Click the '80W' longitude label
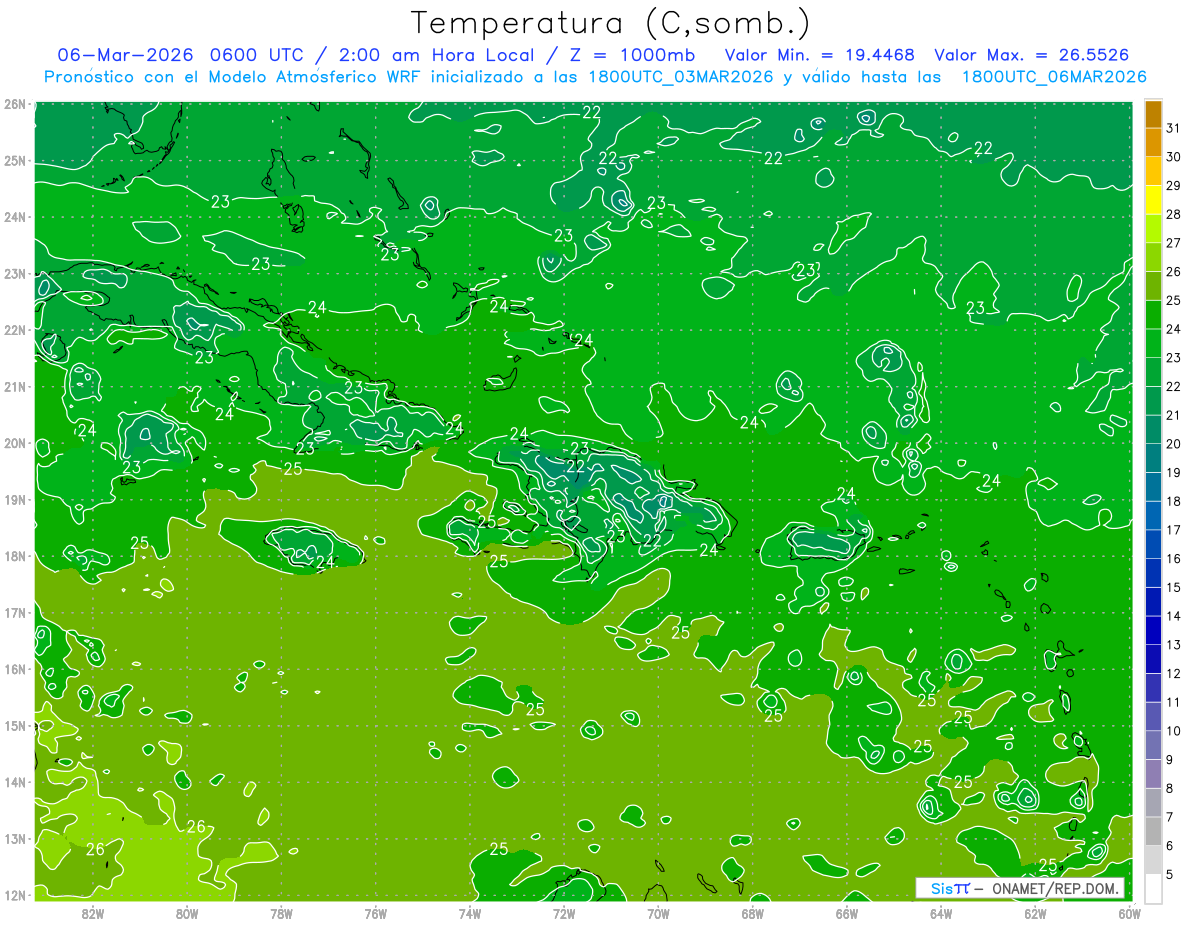The image size is (1200, 927). click(x=187, y=913)
